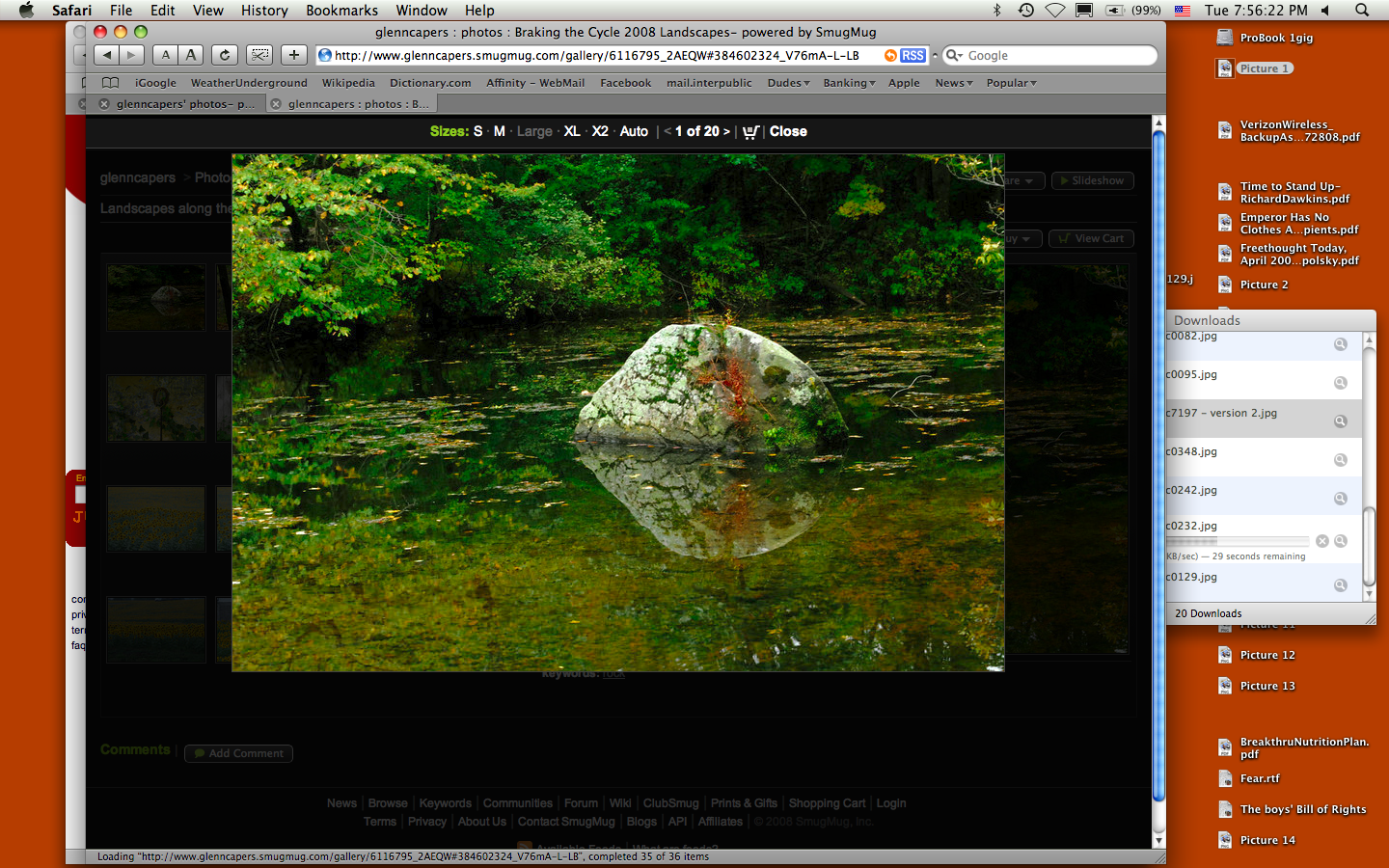Expand the Dudes bookmarks dropdown

pos(788,83)
